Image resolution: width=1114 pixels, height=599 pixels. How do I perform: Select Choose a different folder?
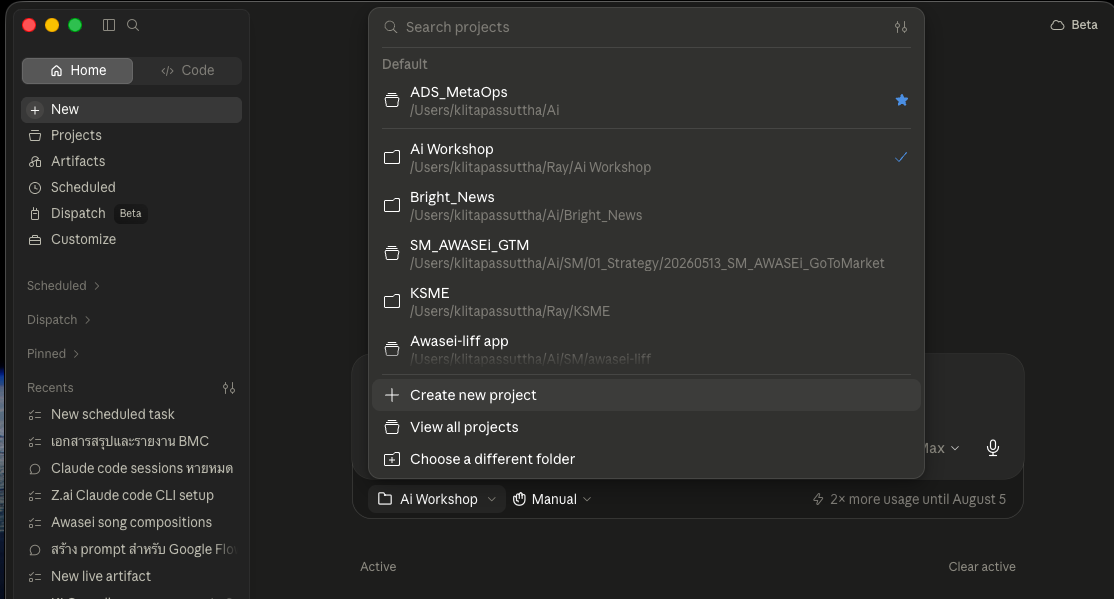click(646, 459)
